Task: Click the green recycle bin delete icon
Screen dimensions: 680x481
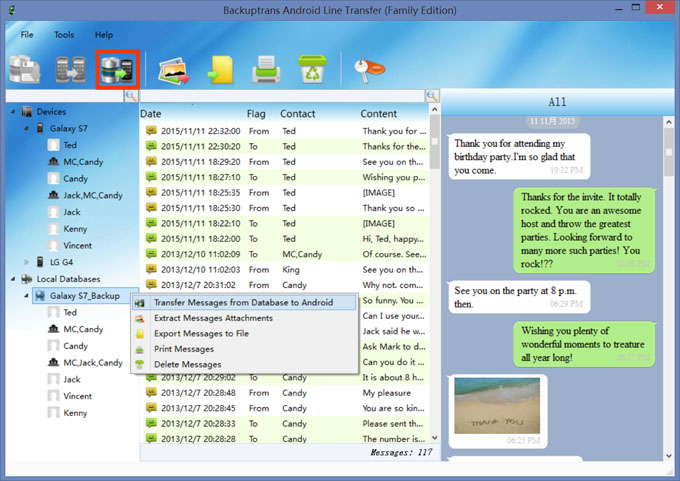Action: [312, 69]
